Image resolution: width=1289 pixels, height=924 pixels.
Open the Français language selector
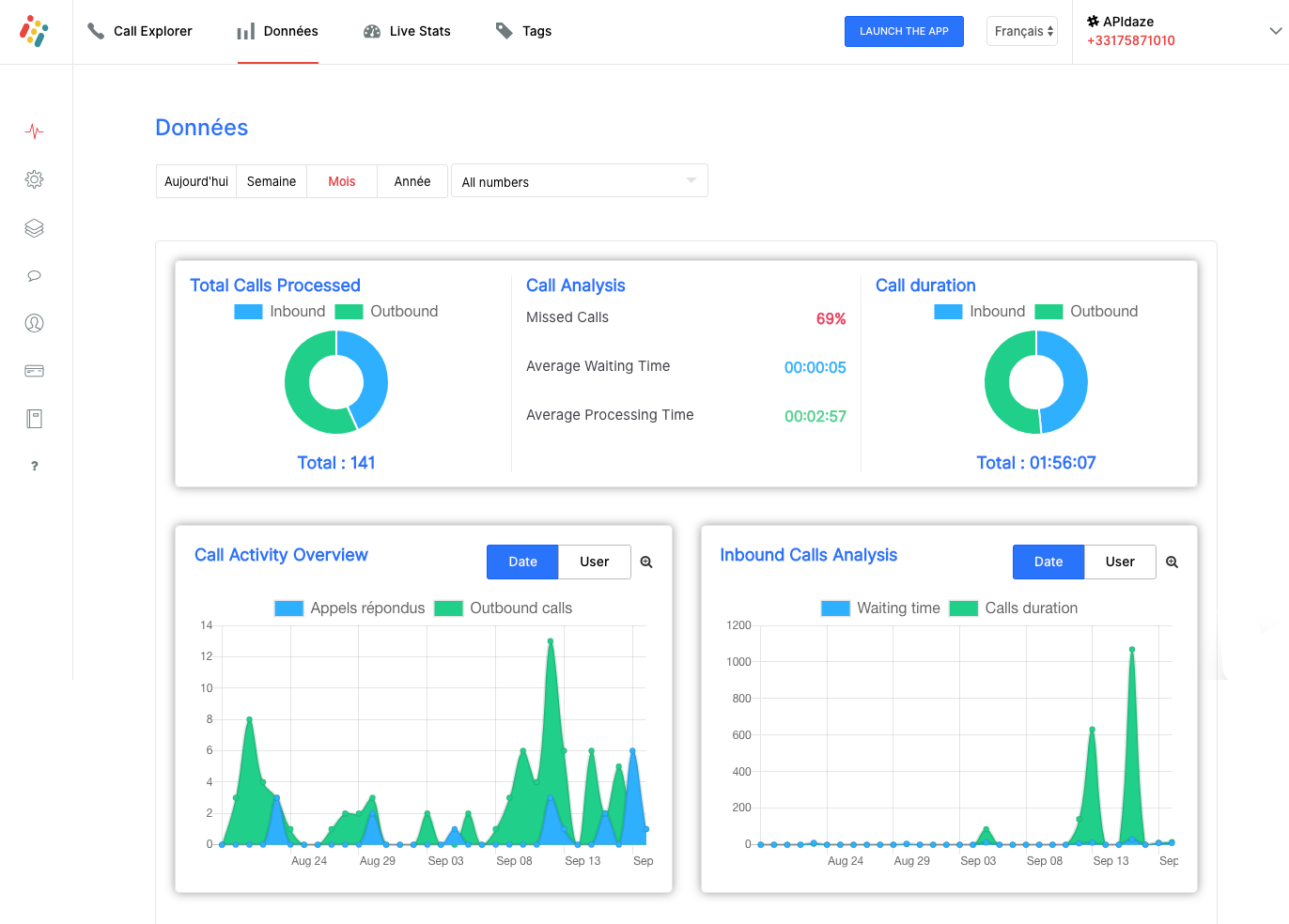(x=1022, y=31)
